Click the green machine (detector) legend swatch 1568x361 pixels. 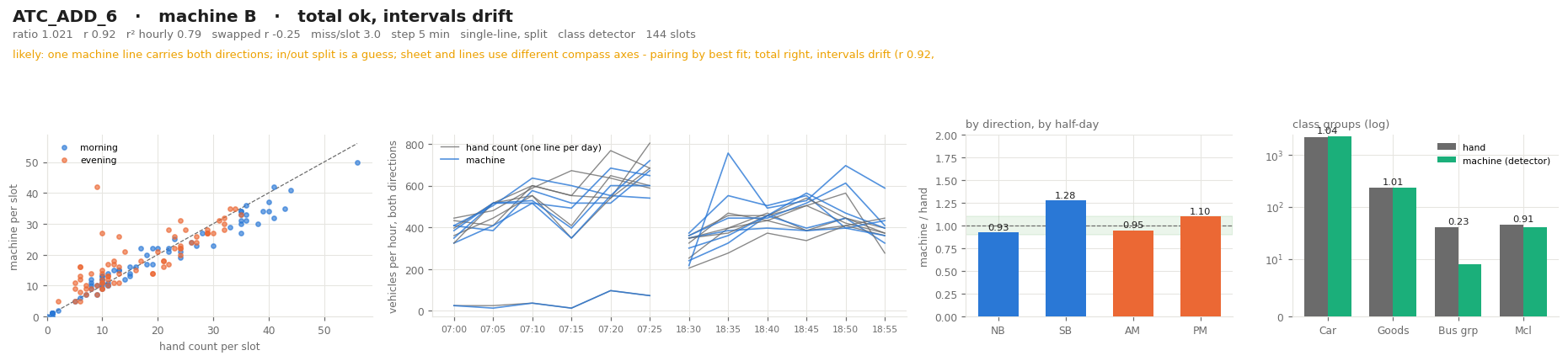pyautogui.click(x=1447, y=161)
